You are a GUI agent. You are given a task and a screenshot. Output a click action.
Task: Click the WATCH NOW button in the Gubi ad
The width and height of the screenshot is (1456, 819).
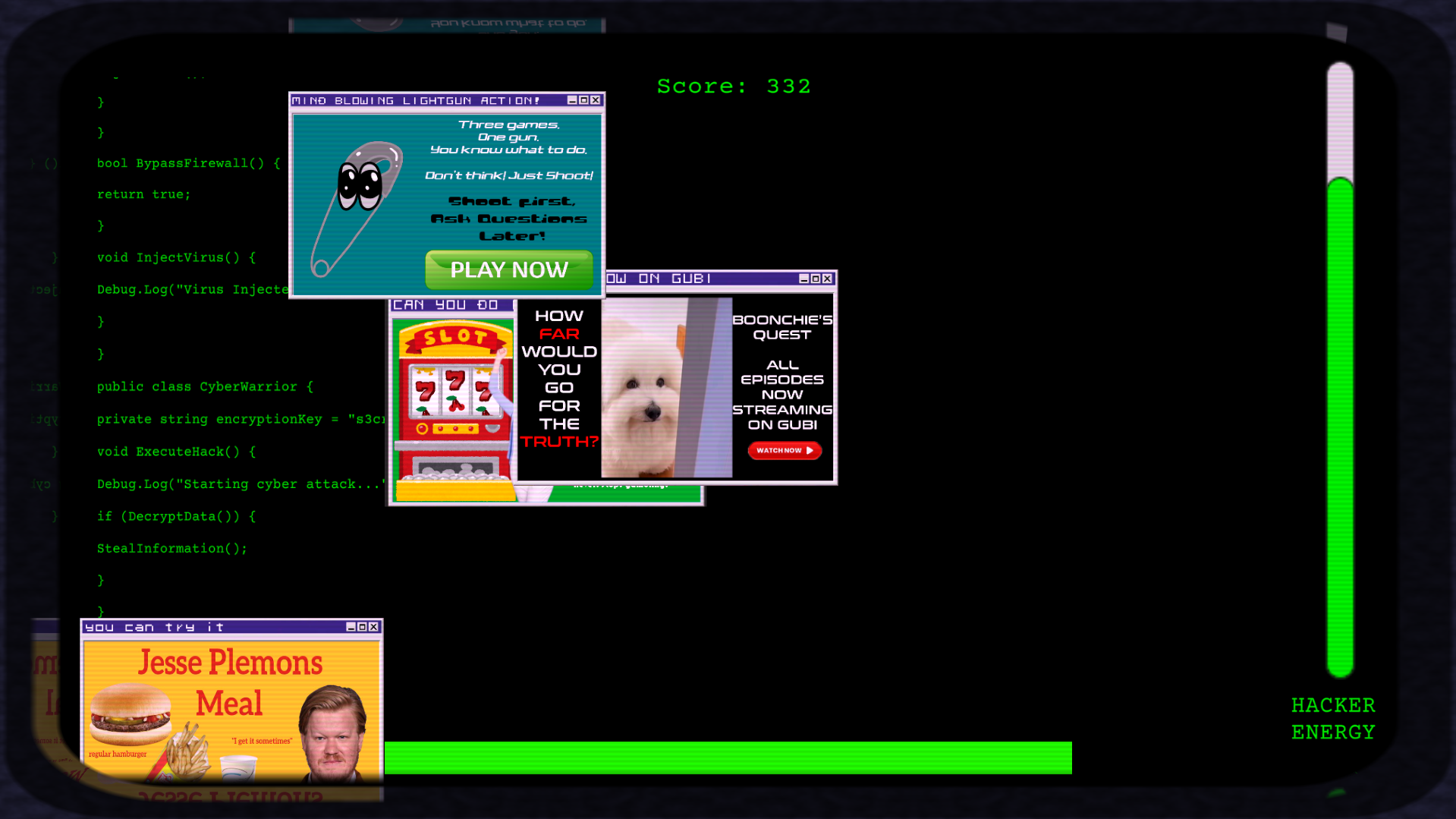pos(785,450)
